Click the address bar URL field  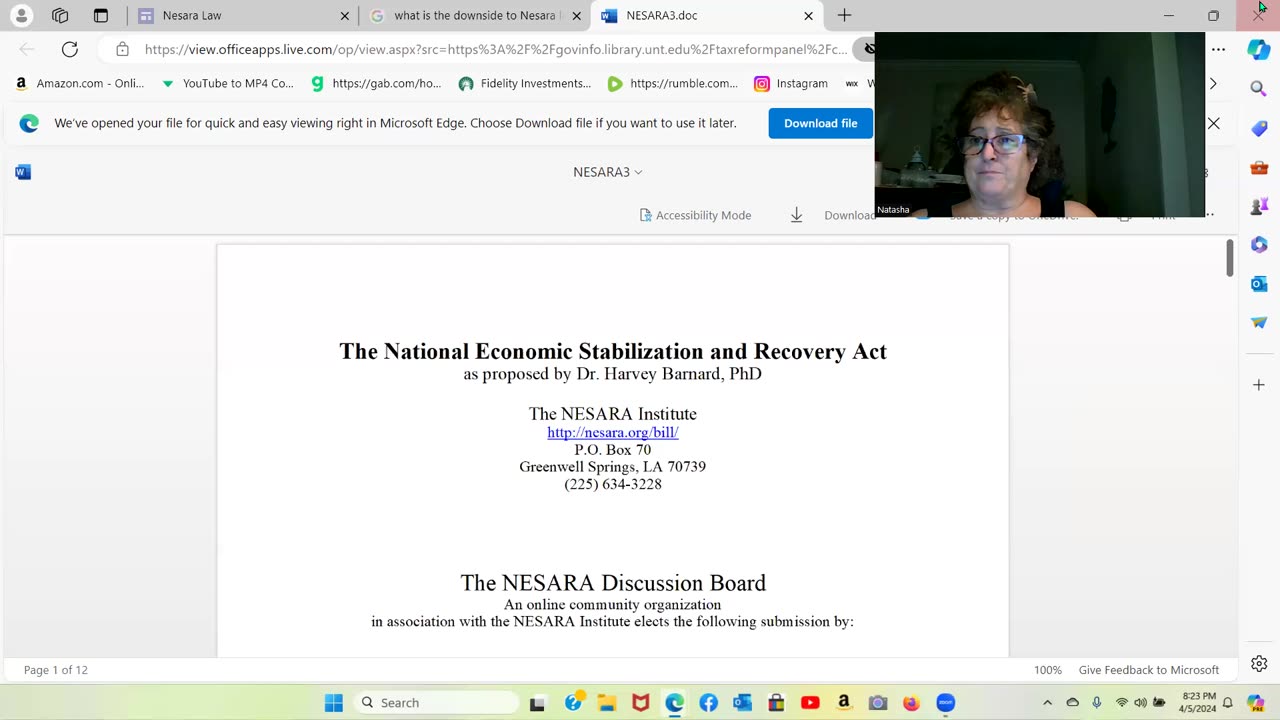coord(495,49)
